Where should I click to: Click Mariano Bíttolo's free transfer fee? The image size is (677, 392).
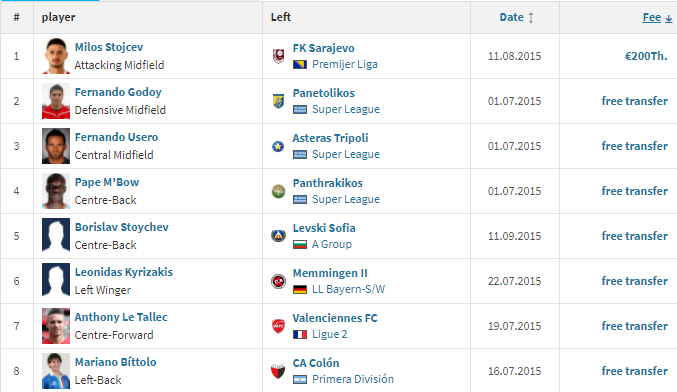635,371
